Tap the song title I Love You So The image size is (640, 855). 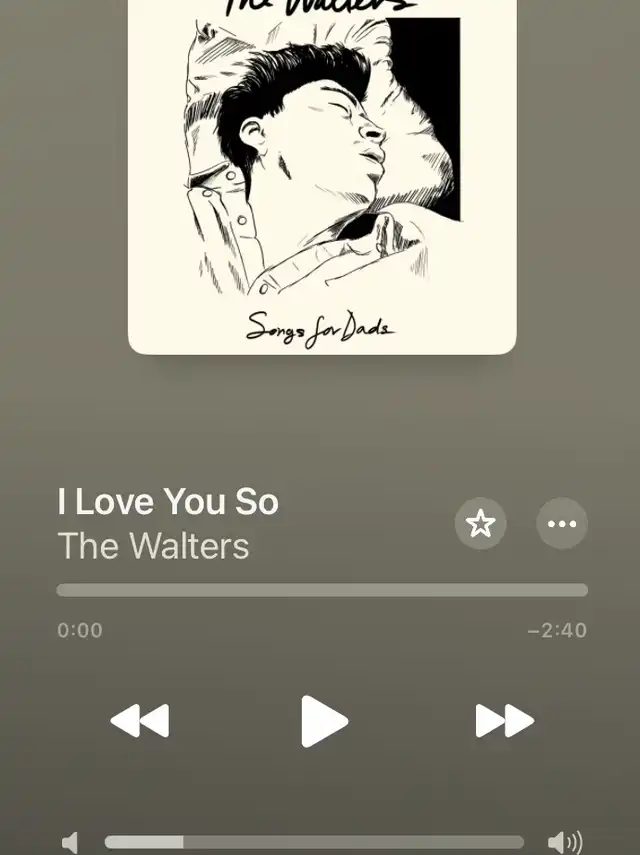(168, 501)
